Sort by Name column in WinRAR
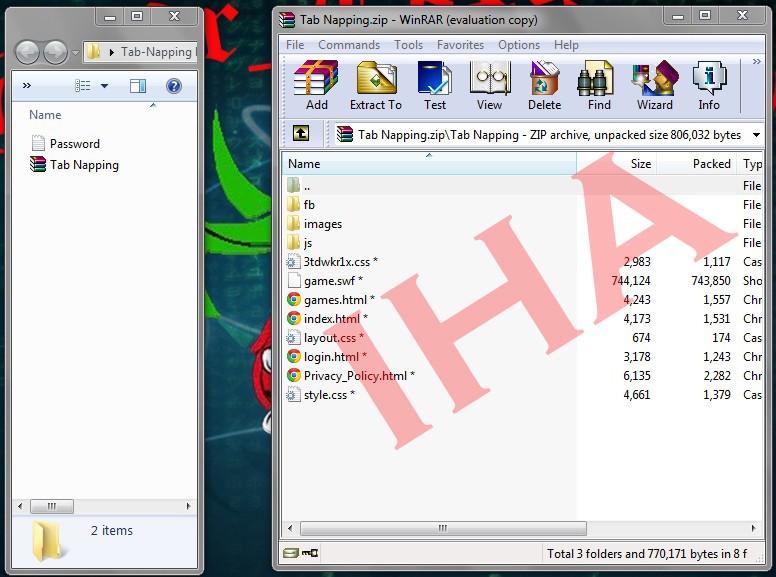 point(429,164)
